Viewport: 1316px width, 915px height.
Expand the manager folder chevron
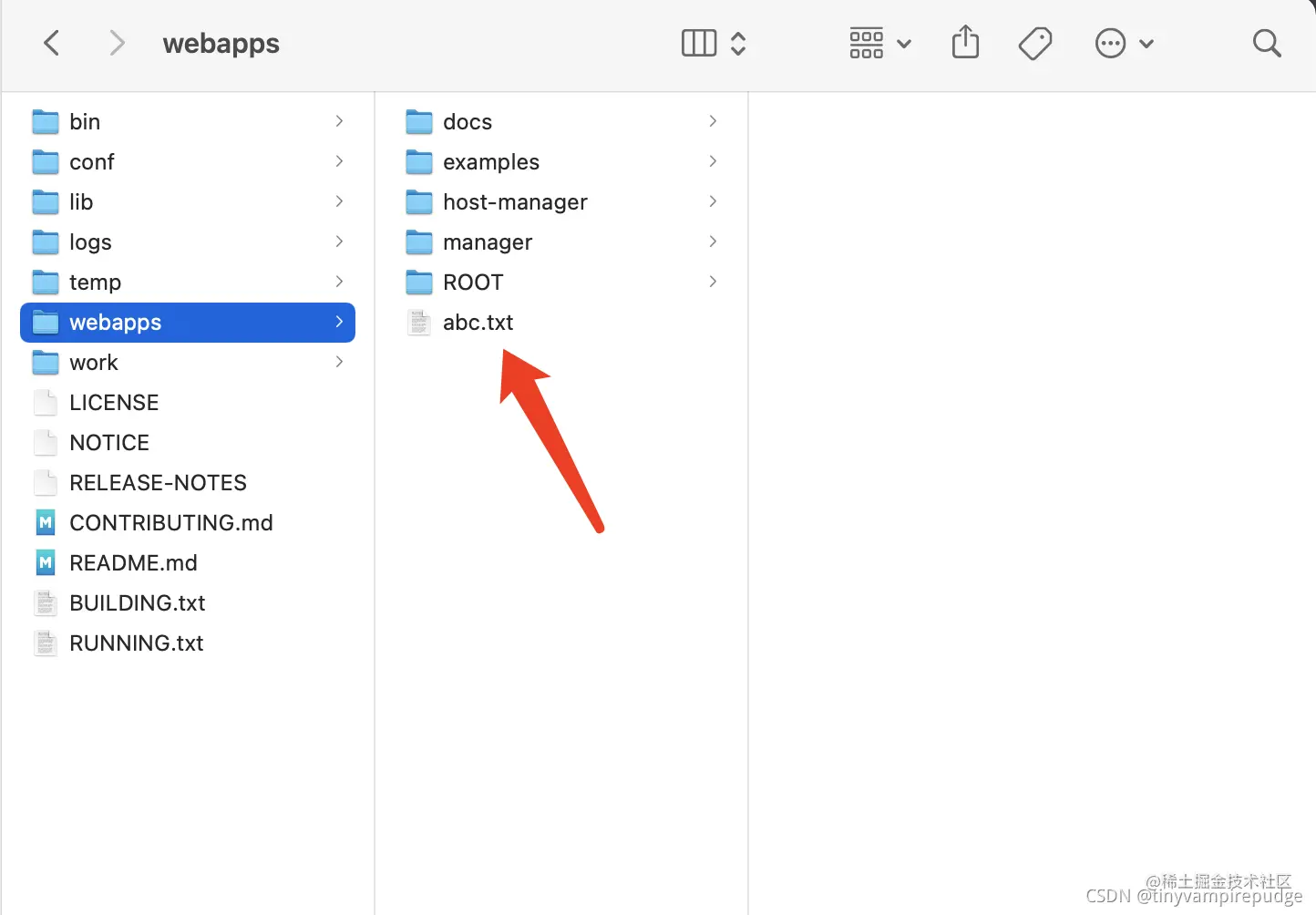tap(713, 242)
